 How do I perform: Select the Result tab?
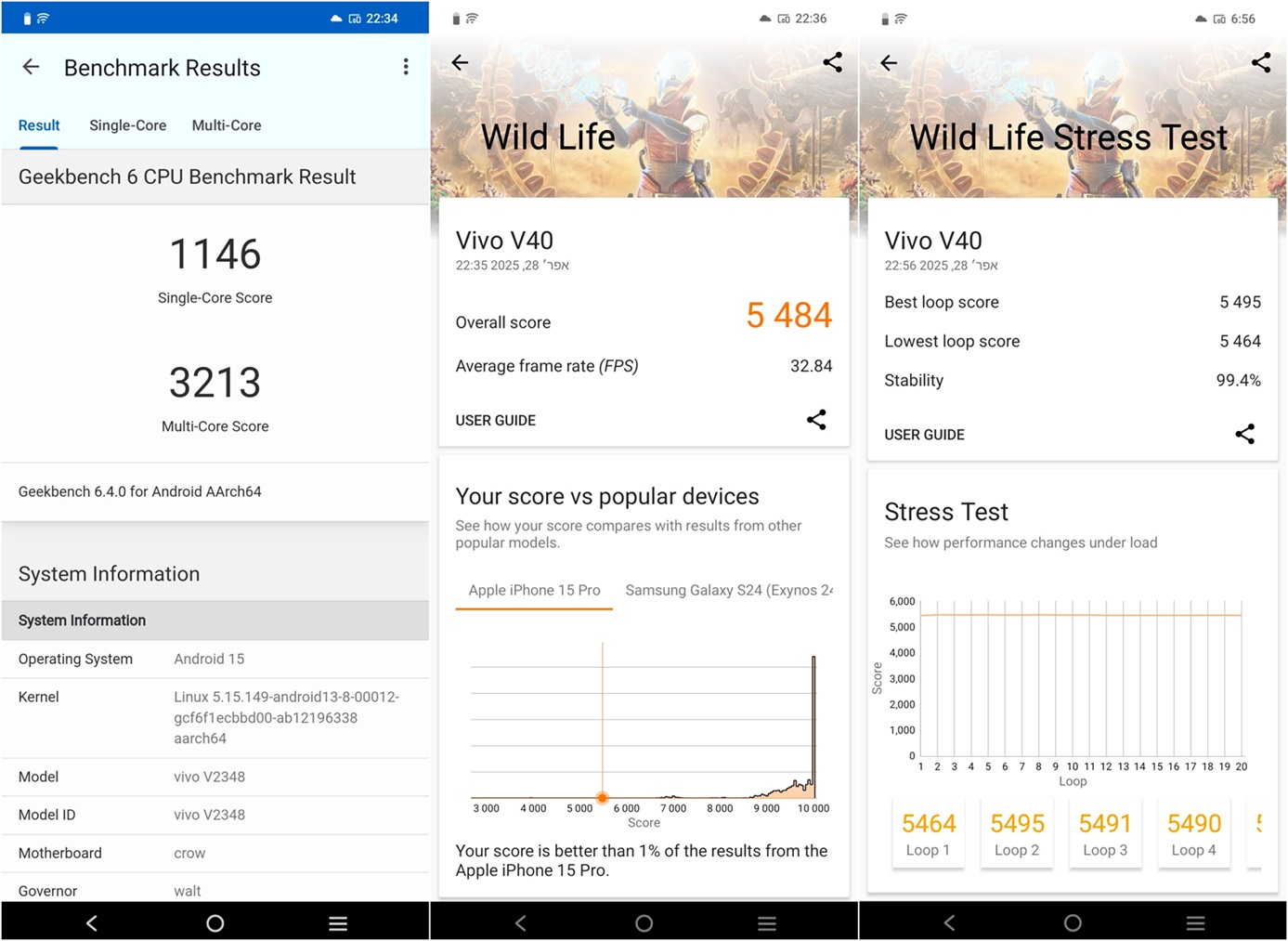(x=39, y=125)
